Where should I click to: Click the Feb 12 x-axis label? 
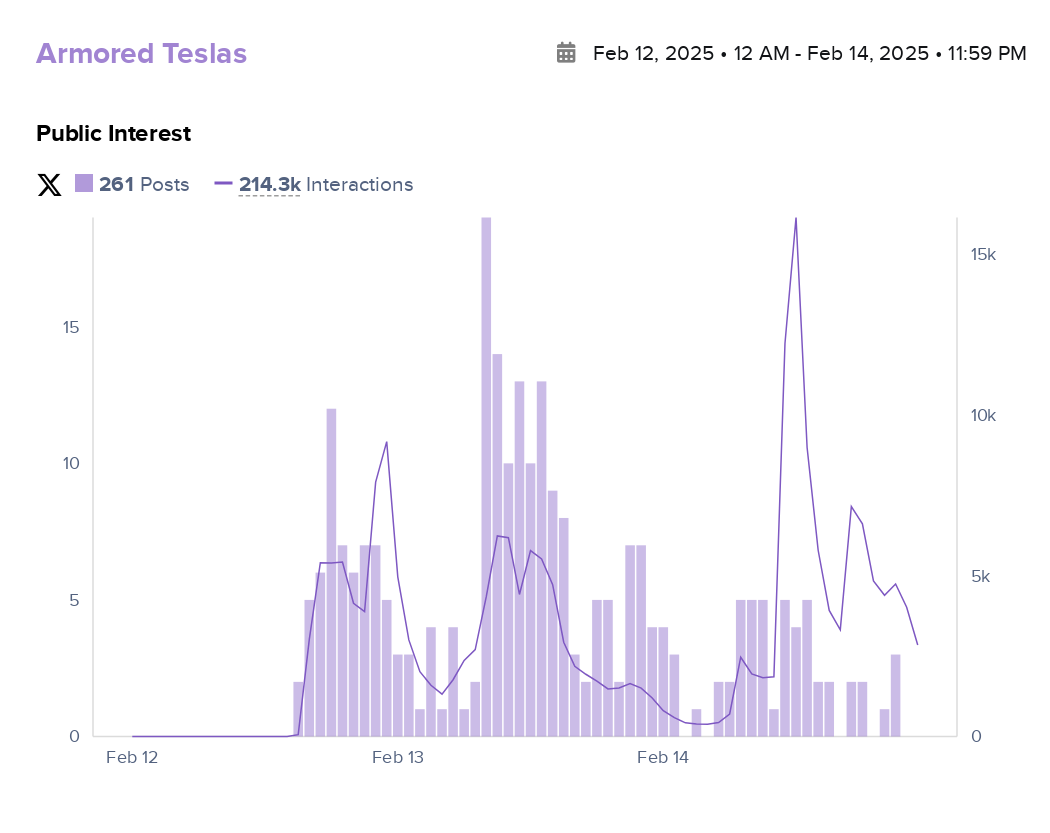coord(132,758)
